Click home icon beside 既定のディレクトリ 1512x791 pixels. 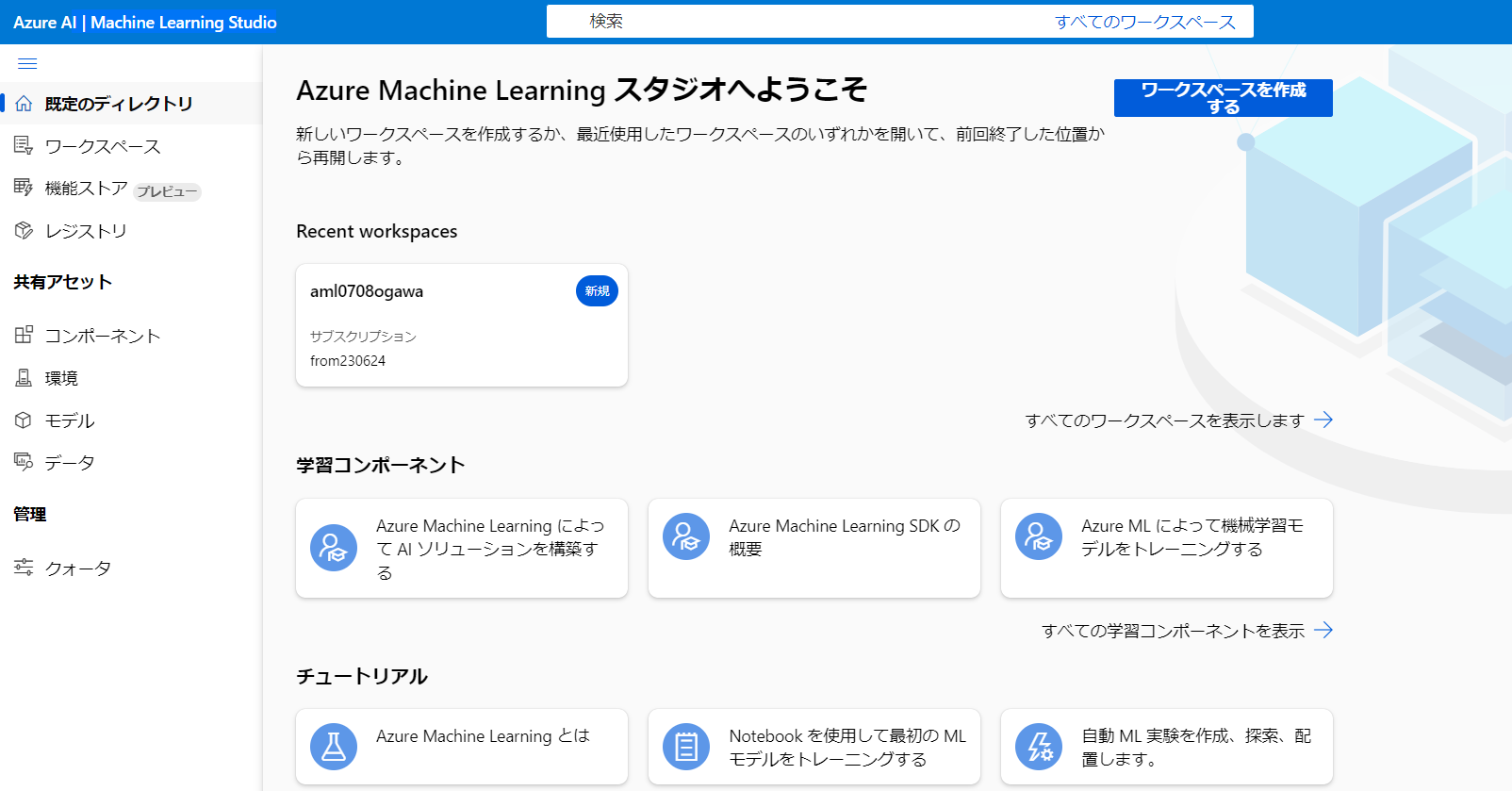tap(24, 103)
